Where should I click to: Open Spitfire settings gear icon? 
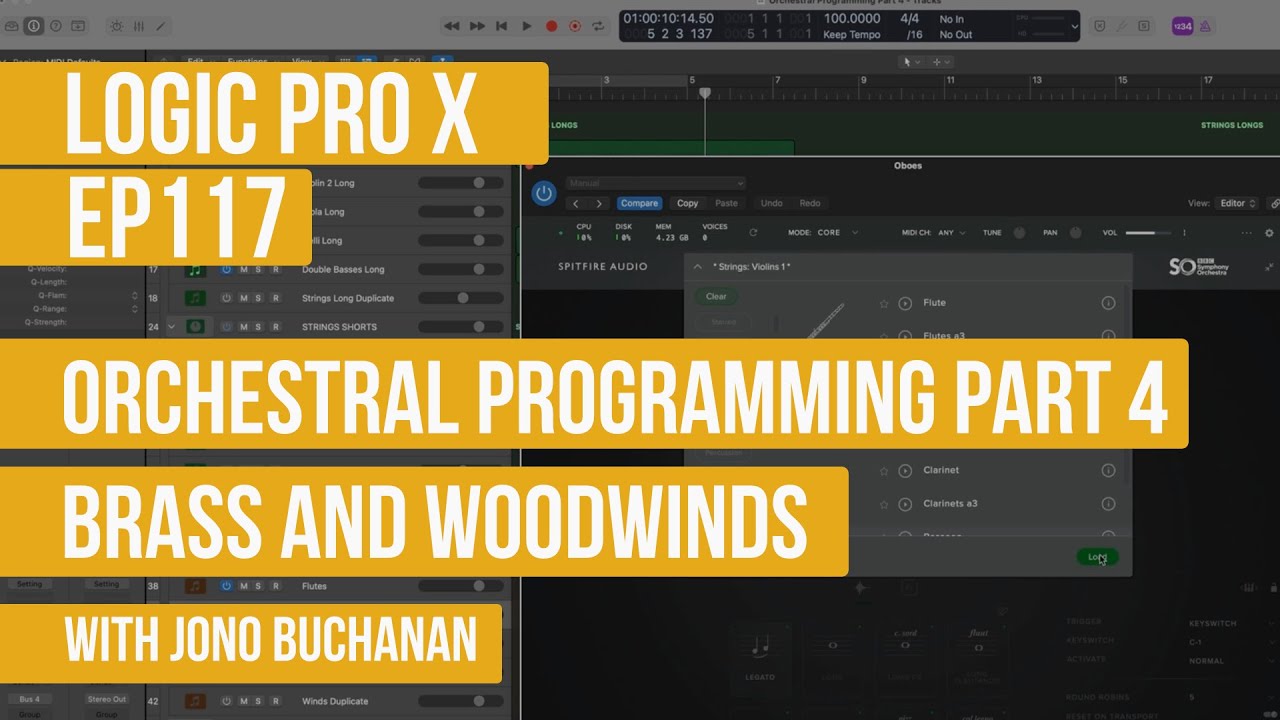point(1269,232)
